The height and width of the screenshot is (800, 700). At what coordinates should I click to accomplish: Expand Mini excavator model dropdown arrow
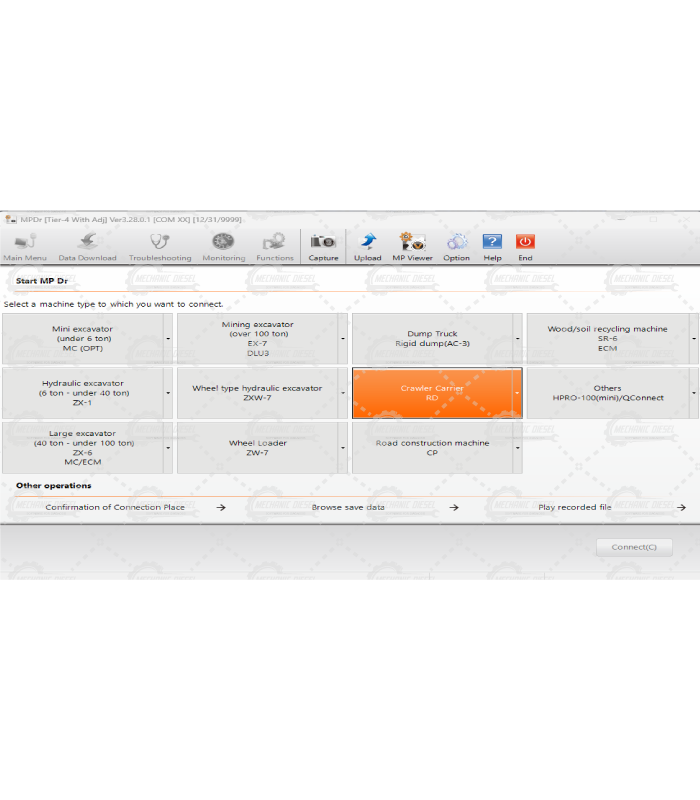[168, 339]
